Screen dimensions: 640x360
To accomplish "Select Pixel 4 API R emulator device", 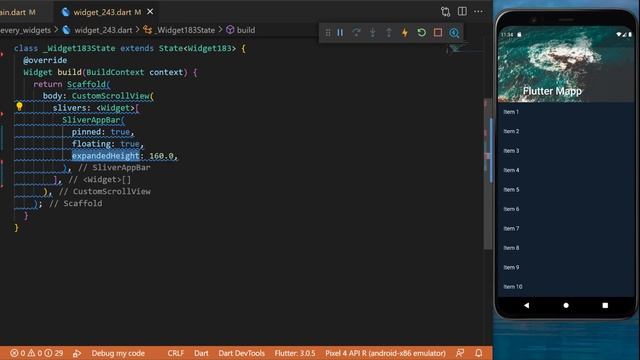I will [385, 353].
